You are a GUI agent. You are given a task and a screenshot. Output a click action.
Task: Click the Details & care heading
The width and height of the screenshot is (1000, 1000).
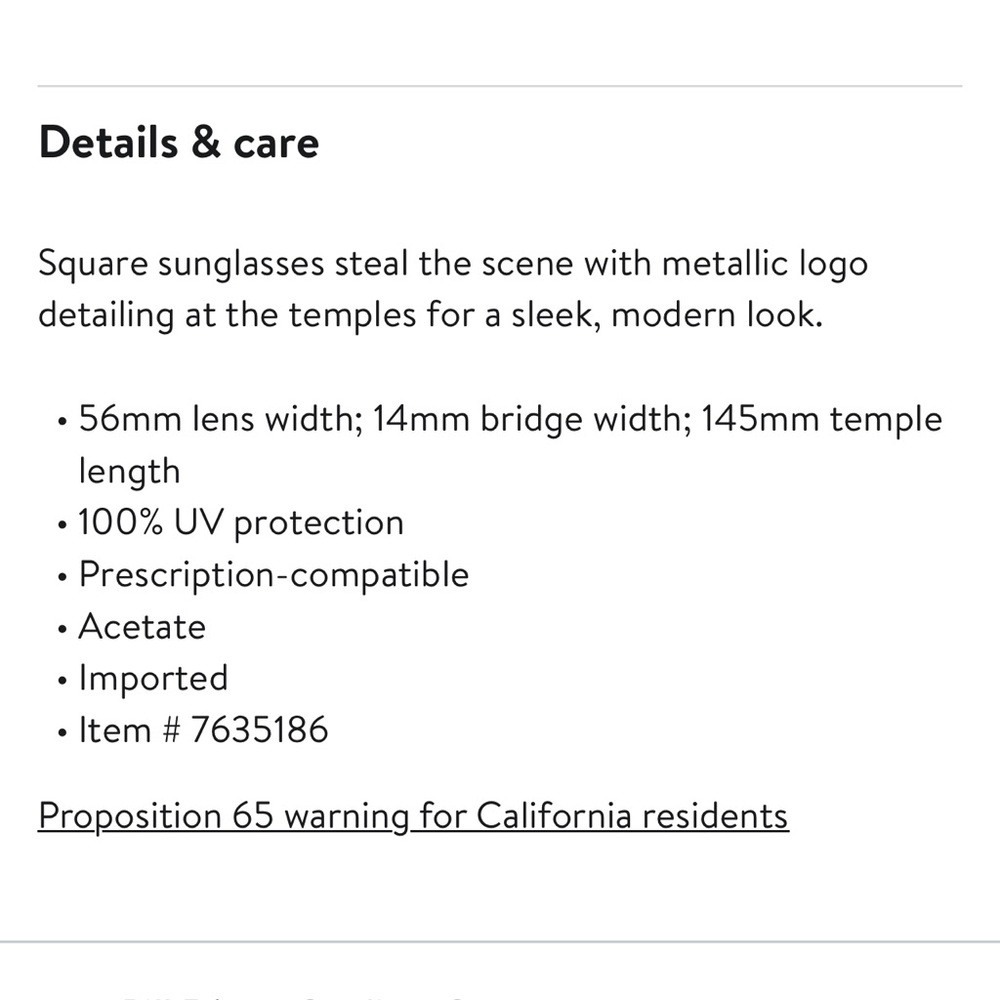pyautogui.click(x=179, y=142)
